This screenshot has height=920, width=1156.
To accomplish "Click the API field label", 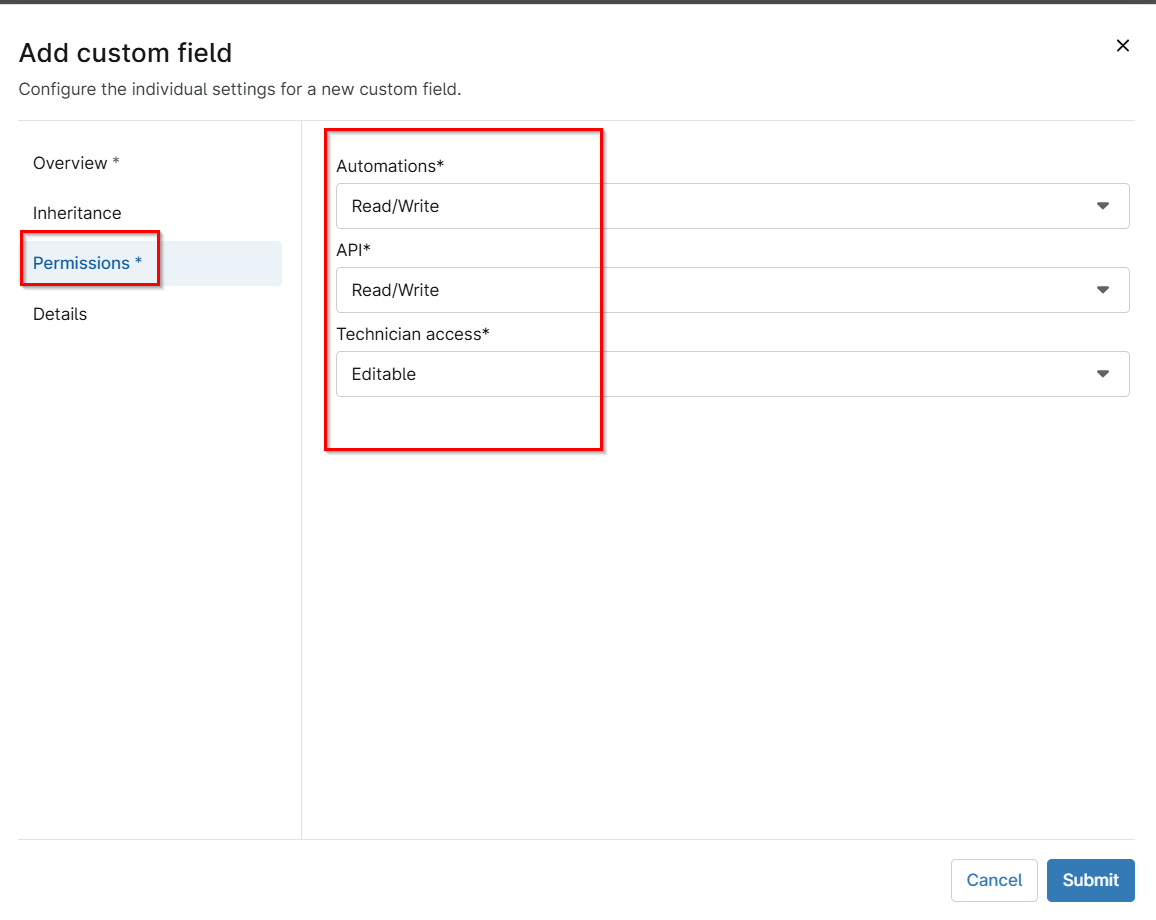I will click(353, 250).
